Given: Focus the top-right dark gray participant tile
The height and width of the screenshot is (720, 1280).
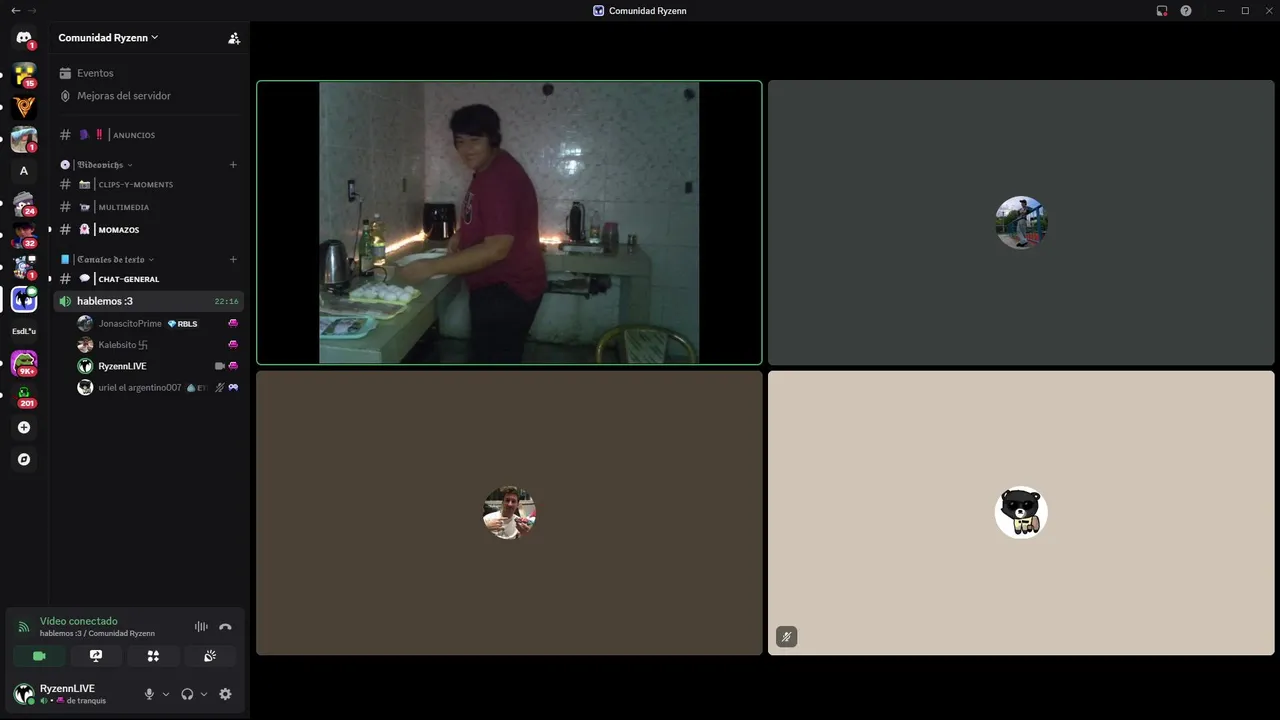Looking at the screenshot, I should pyautogui.click(x=1021, y=222).
